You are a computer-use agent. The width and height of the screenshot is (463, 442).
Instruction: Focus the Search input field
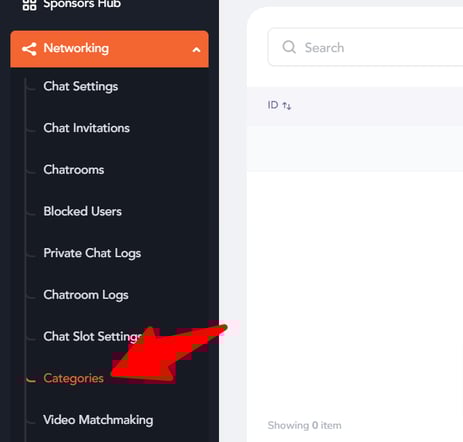click(365, 47)
